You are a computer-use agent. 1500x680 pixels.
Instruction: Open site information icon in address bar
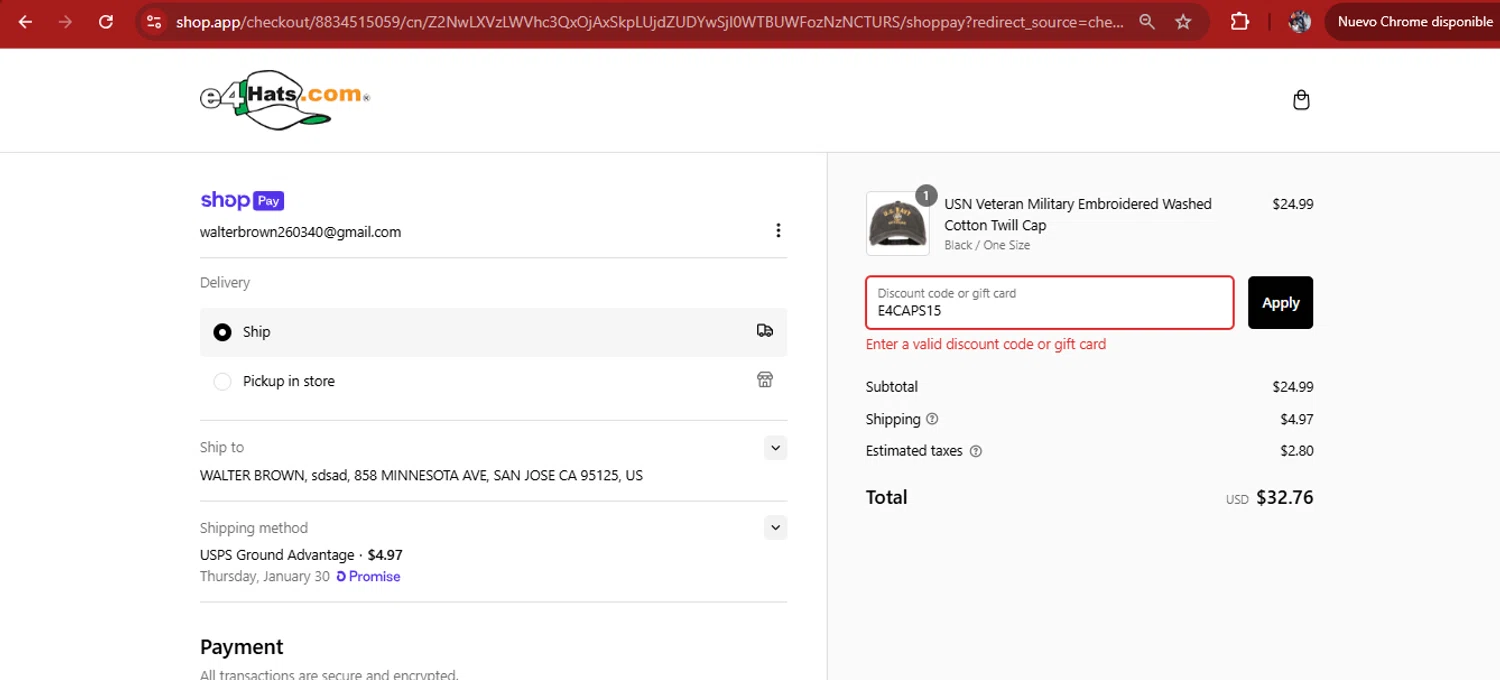152,21
